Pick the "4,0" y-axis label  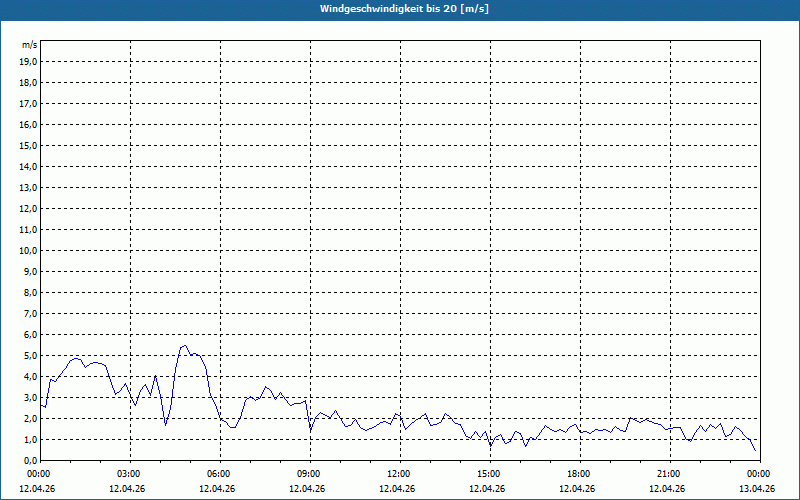click(x=30, y=377)
